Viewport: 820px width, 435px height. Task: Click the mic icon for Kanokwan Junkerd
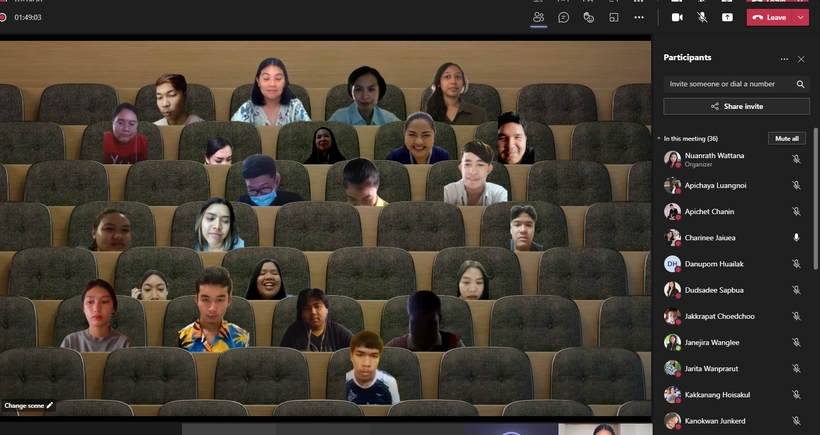(x=796, y=420)
